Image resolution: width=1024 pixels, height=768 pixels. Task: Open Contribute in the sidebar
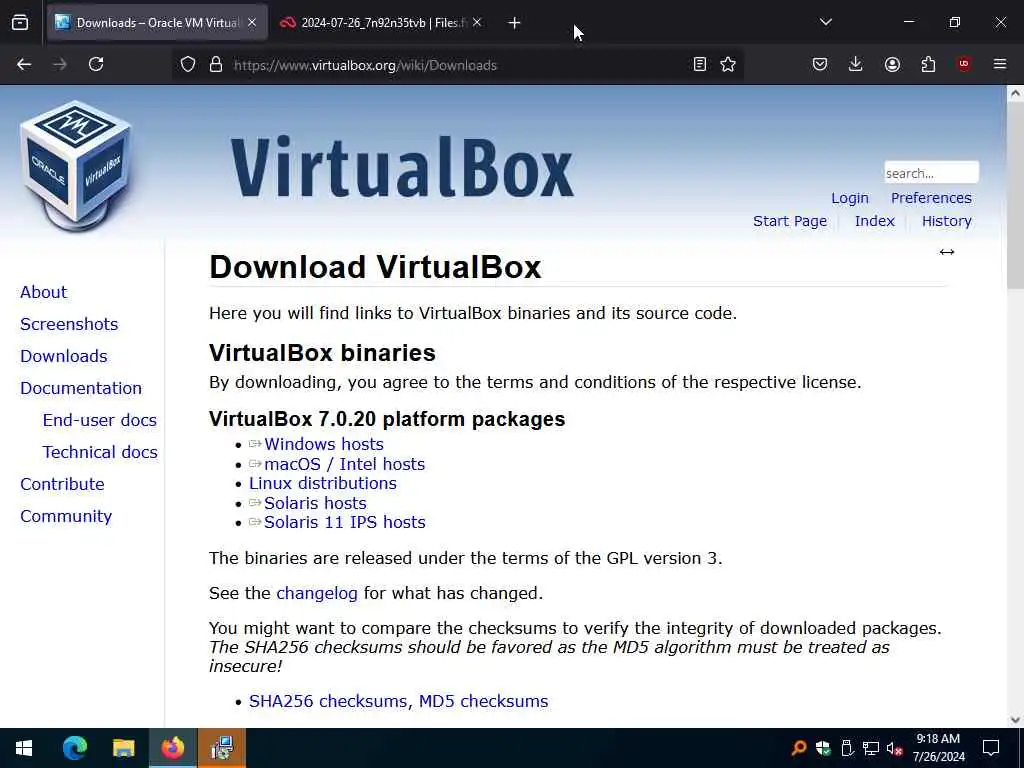click(62, 484)
